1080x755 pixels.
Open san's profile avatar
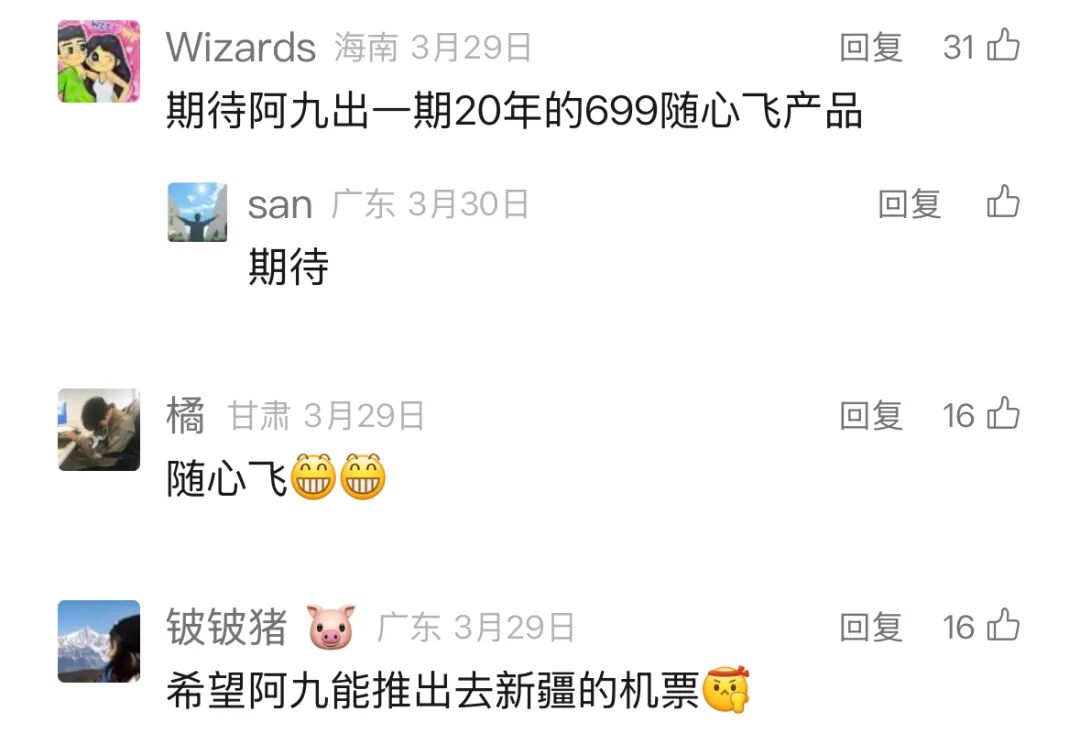197,211
